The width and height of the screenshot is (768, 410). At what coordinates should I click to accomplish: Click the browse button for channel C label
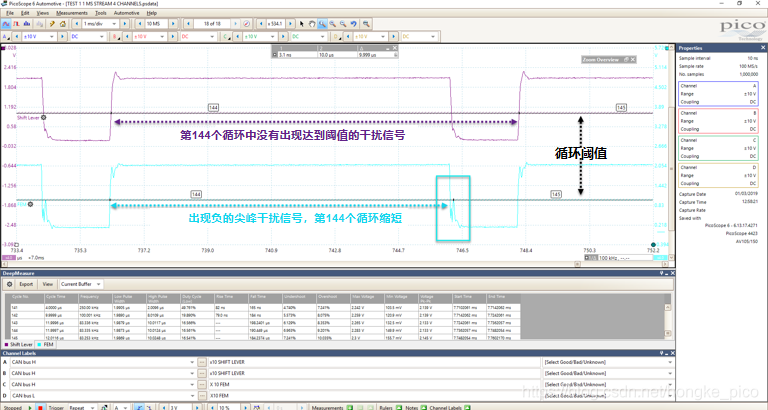point(202,385)
